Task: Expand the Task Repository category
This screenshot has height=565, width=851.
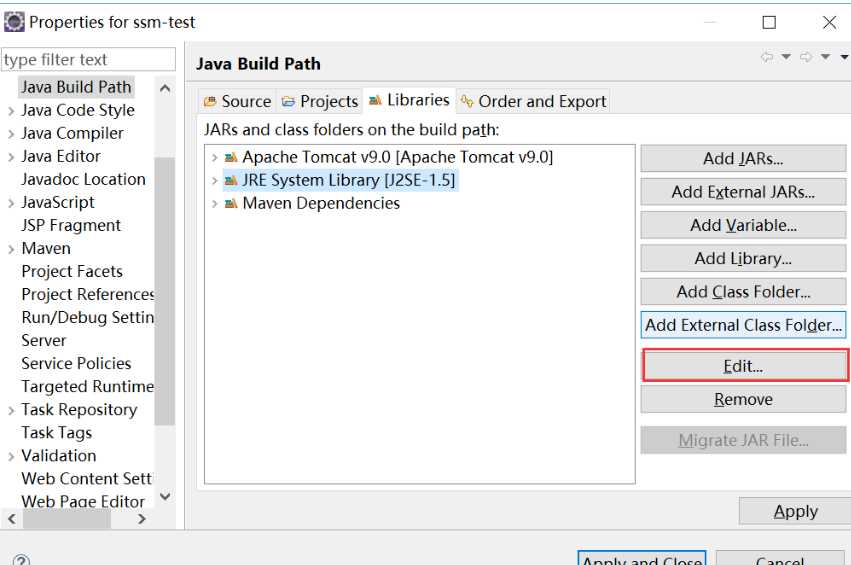Action: click(11, 409)
